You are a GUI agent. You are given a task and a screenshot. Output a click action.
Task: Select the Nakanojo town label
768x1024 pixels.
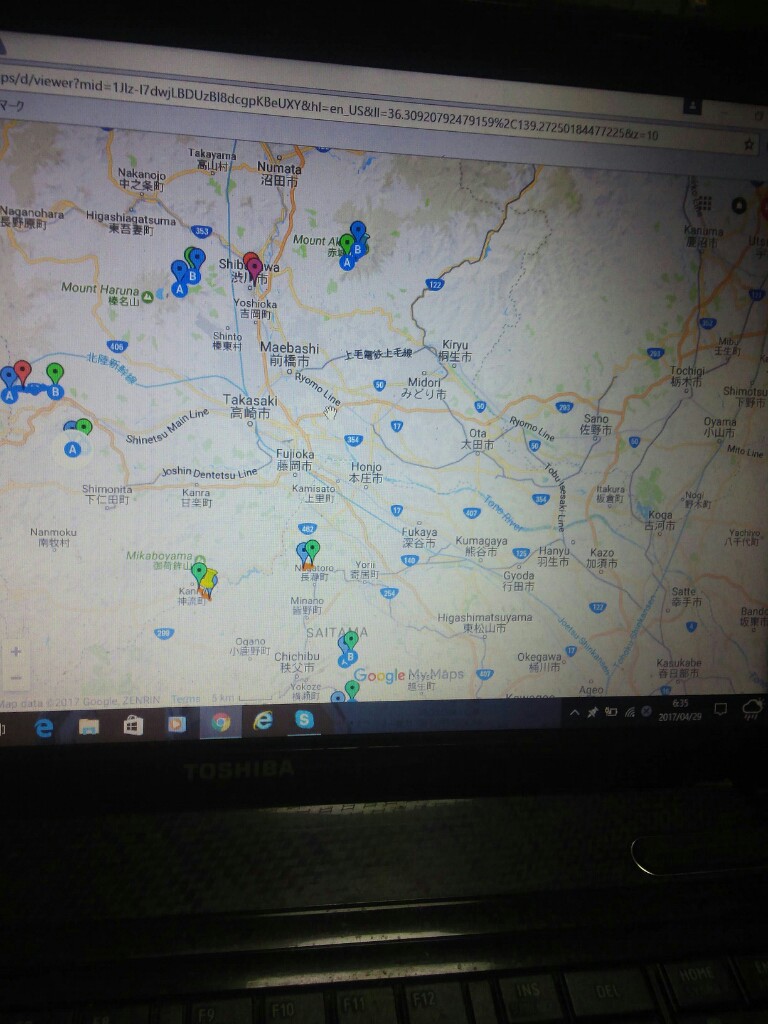click(141, 180)
